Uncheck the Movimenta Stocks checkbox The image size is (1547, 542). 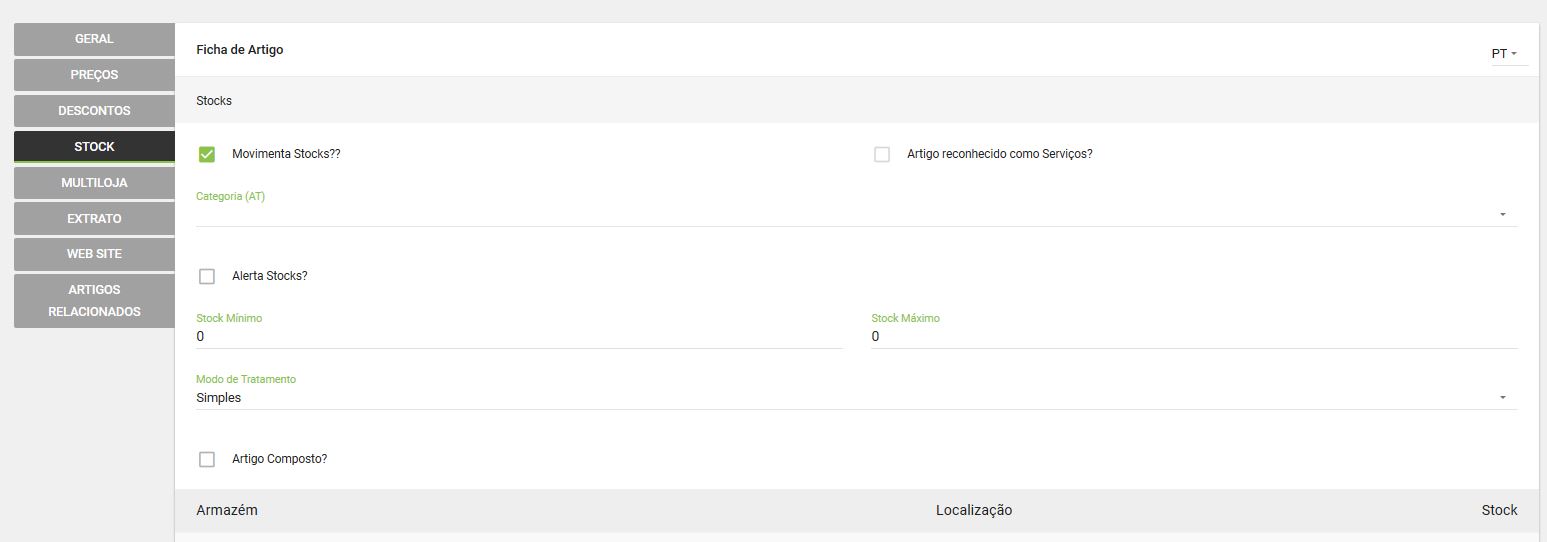[207, 154]
